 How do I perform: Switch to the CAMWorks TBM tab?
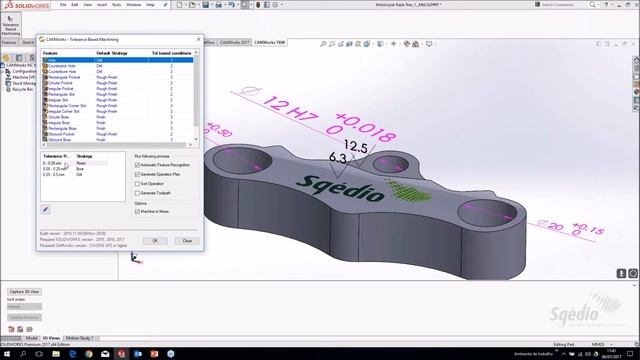(269, 42)
